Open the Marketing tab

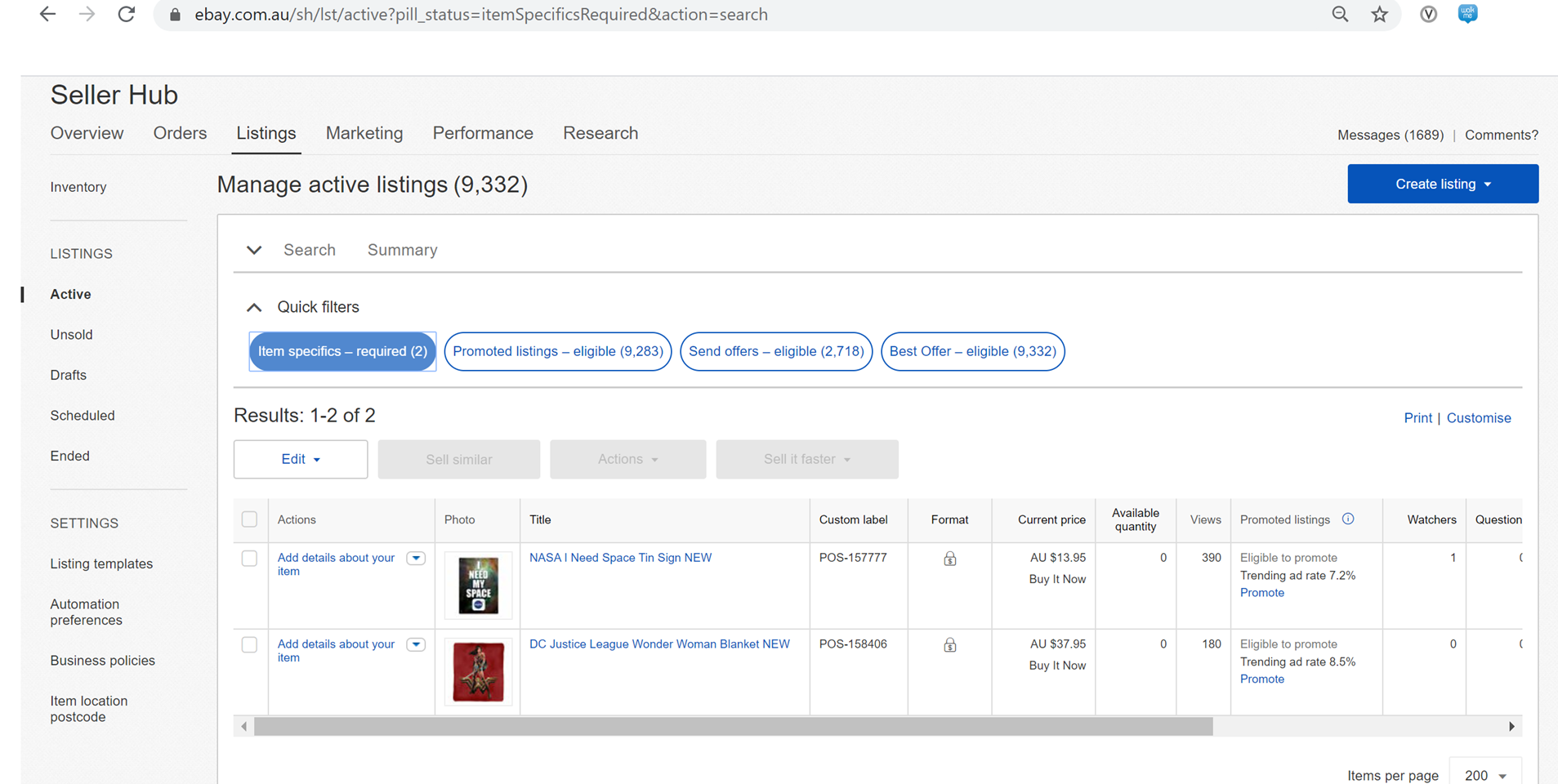point(364,133)
